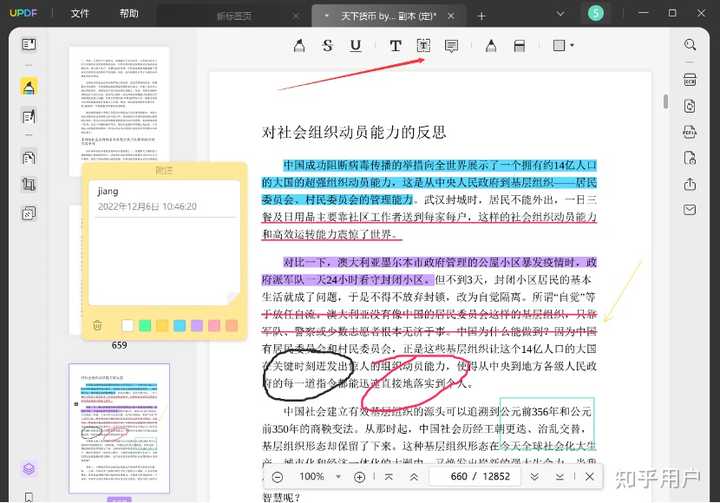
Task: Go to the next page
Action: (x=534, y=477)
